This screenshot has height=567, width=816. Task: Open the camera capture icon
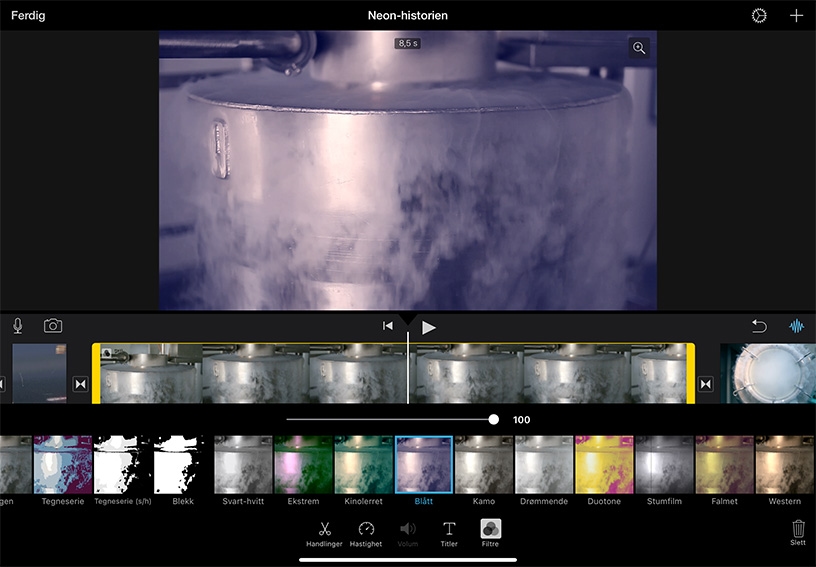click(x=53, y=326)
